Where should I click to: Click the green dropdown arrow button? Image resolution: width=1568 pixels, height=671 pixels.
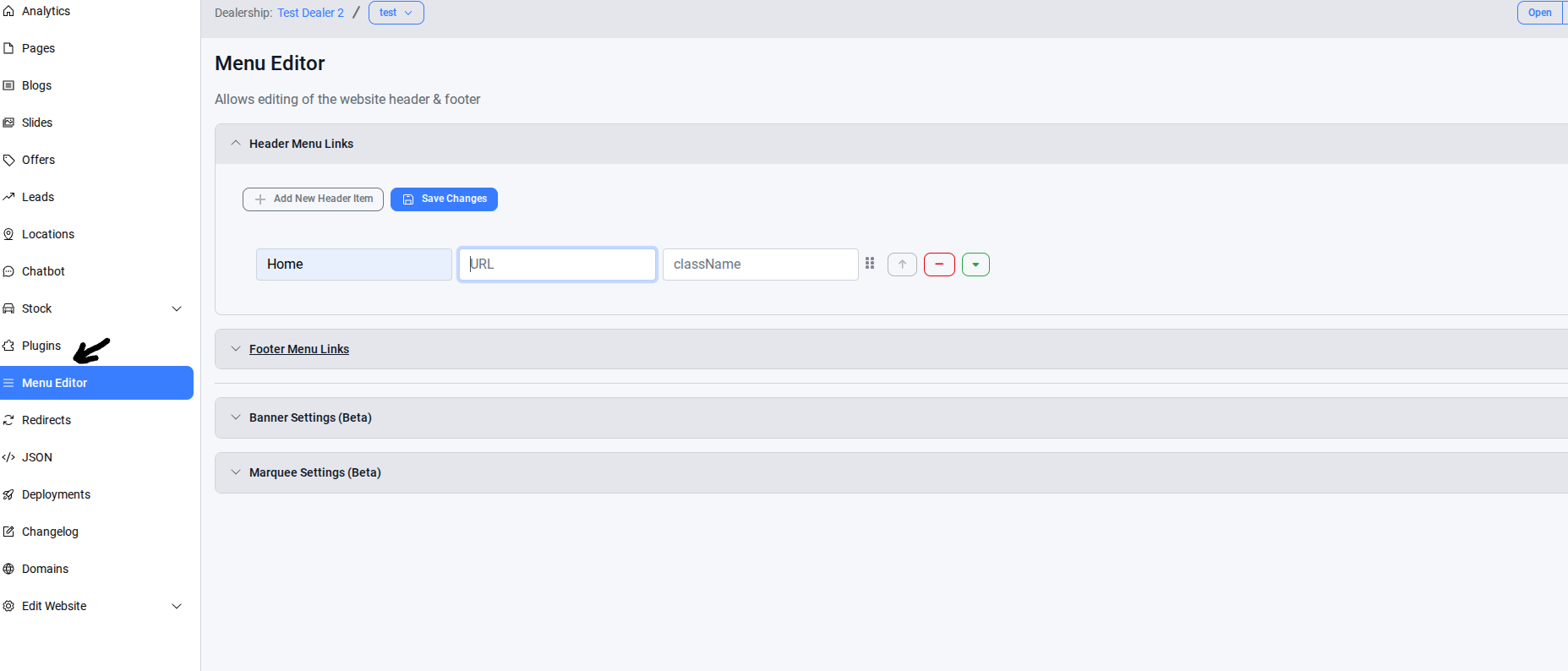click(975, 265)
